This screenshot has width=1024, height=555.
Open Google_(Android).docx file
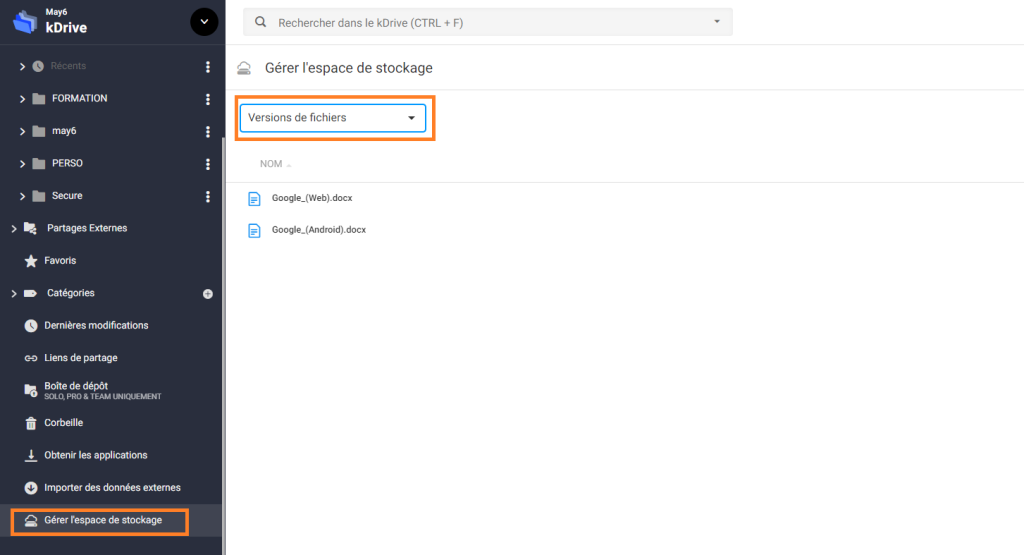[319, 230]
